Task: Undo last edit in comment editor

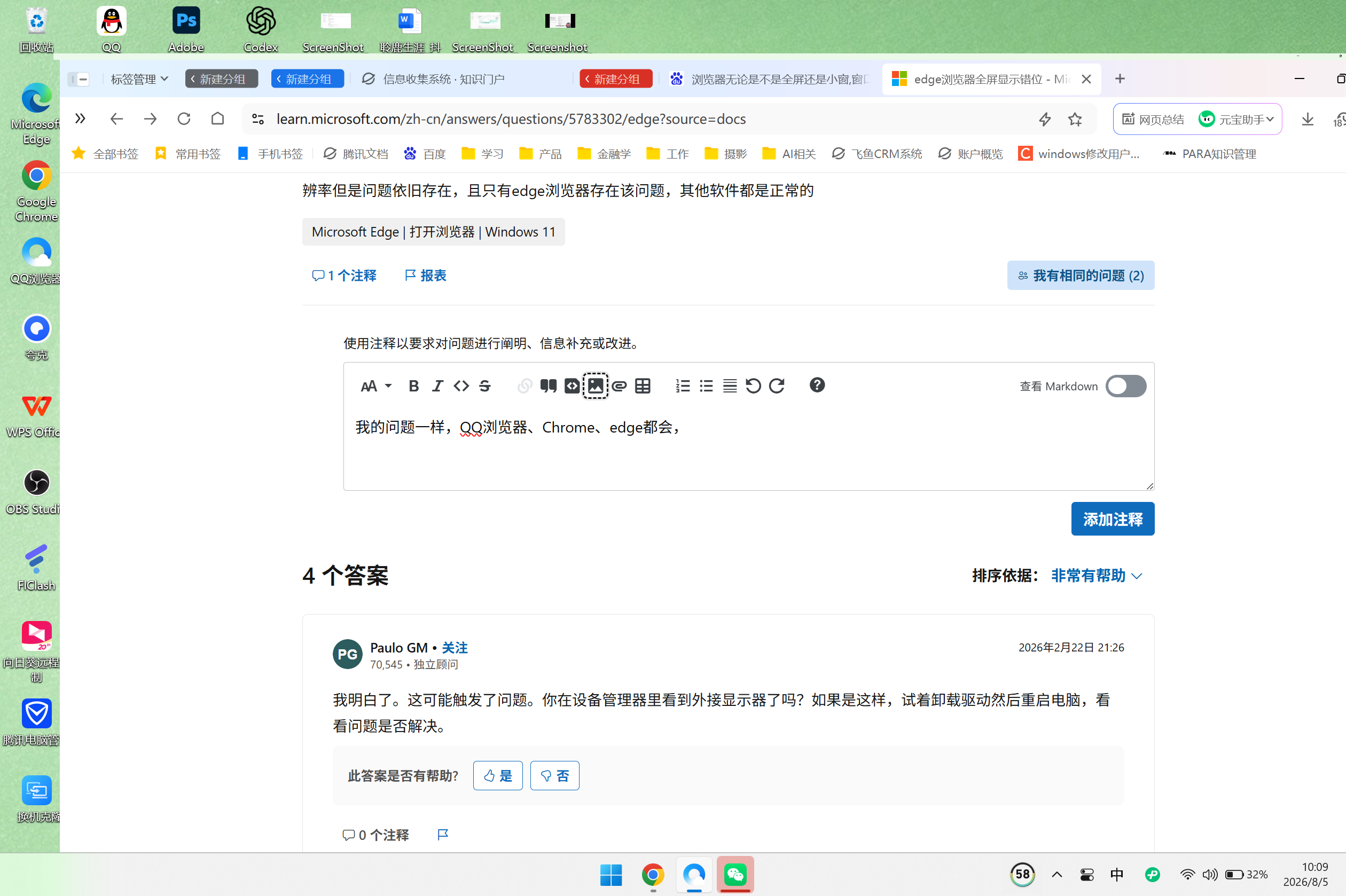Action: tap(753, 386)
